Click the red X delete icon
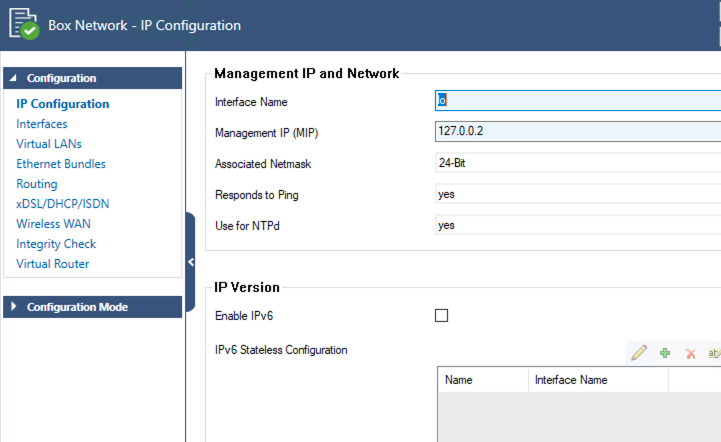Screen dimensions: 721x442 pyautogui.click(x=690, y=353)
